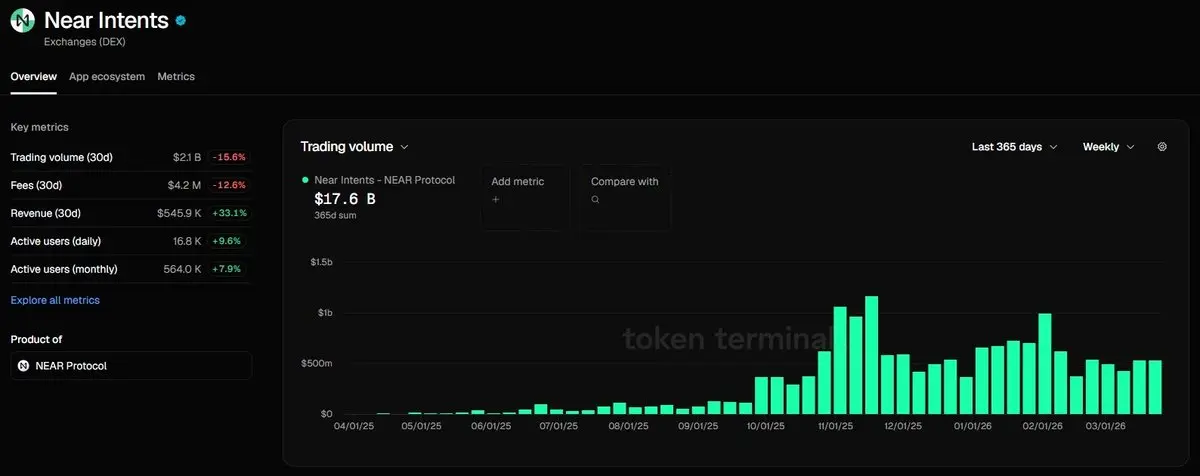Viewport: 1200px width, 476px height.
Task: Switch to the Overview tab
Action: point(33,77)
